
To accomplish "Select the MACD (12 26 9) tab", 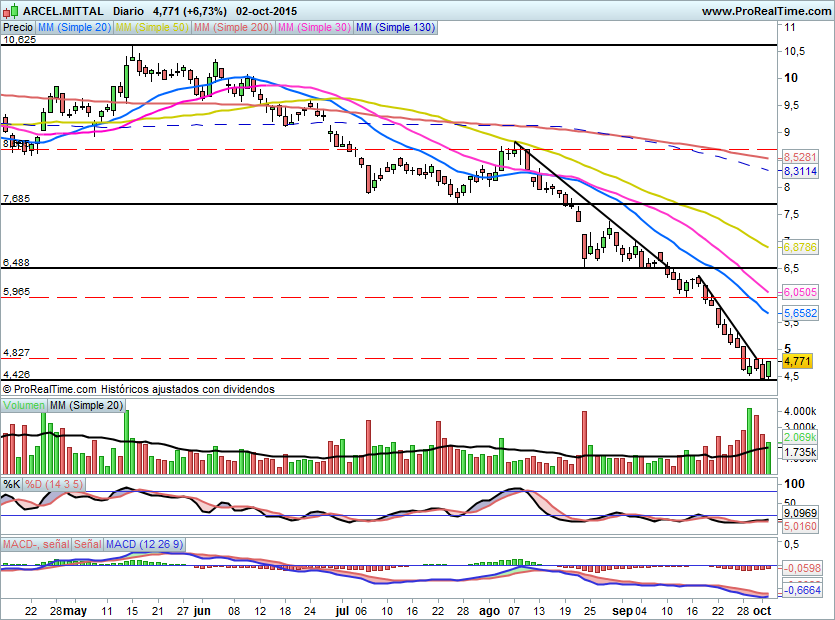I will 144,544.
